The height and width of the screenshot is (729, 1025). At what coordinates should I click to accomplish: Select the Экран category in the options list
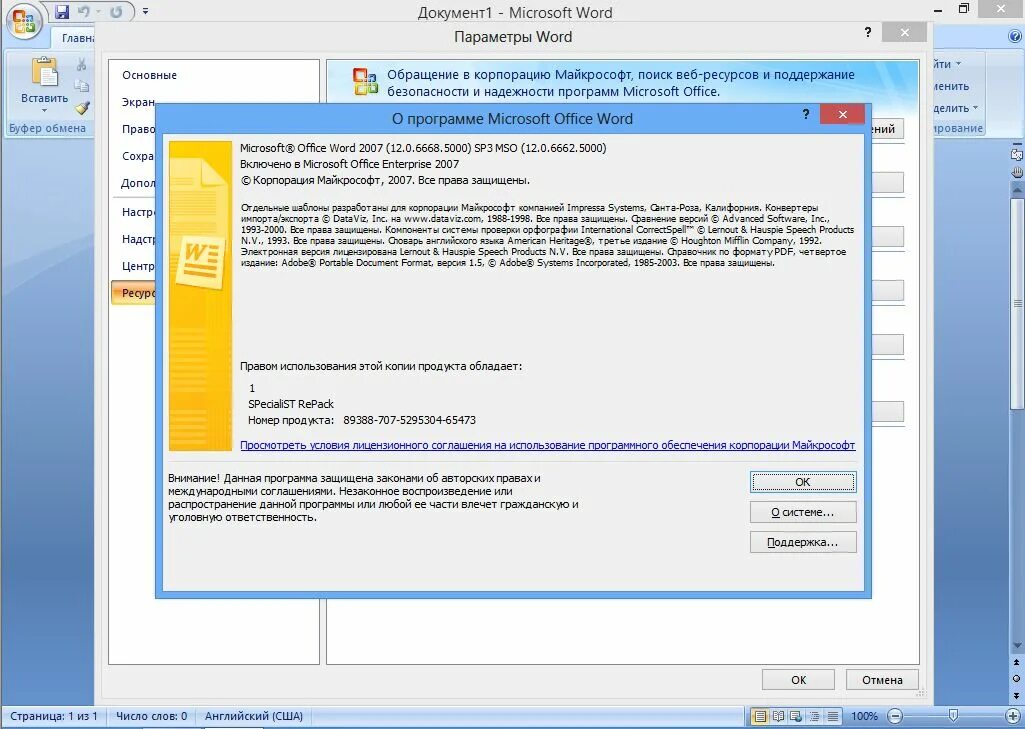(138, 102)
